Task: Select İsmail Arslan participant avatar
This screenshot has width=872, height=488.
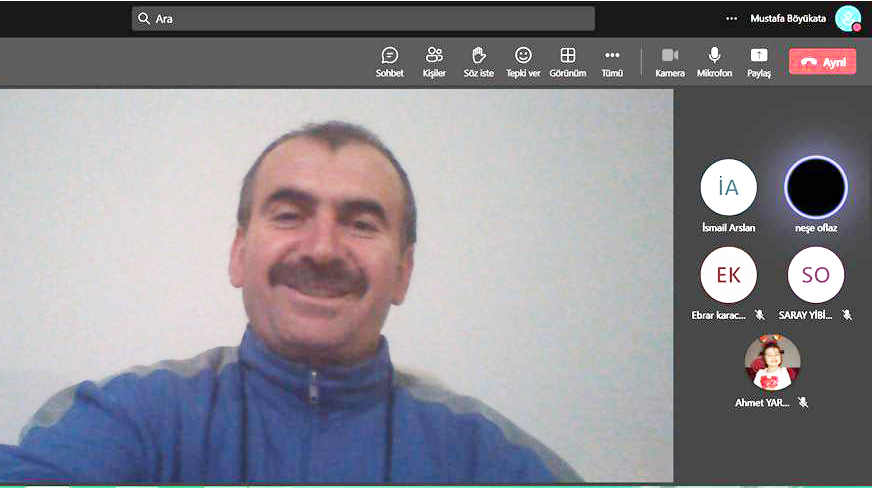Action: 728,187
